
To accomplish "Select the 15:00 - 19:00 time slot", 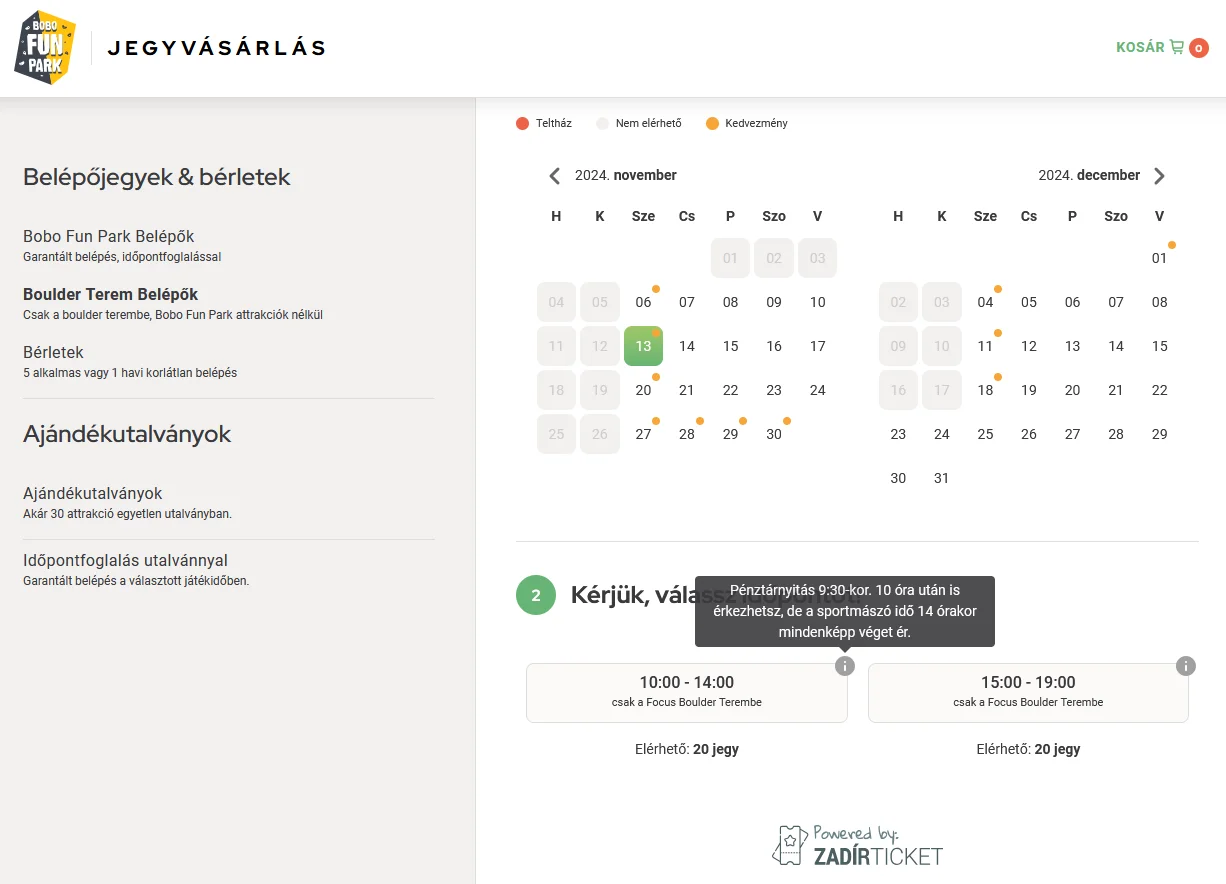I will (1028, 692).
